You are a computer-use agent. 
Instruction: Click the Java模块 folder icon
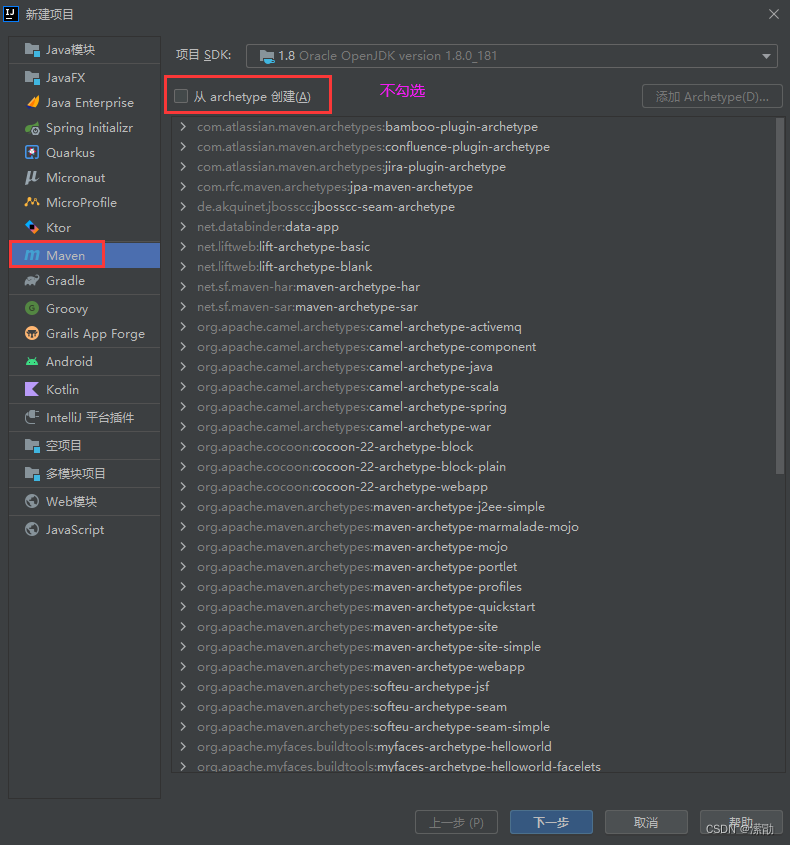32,50
